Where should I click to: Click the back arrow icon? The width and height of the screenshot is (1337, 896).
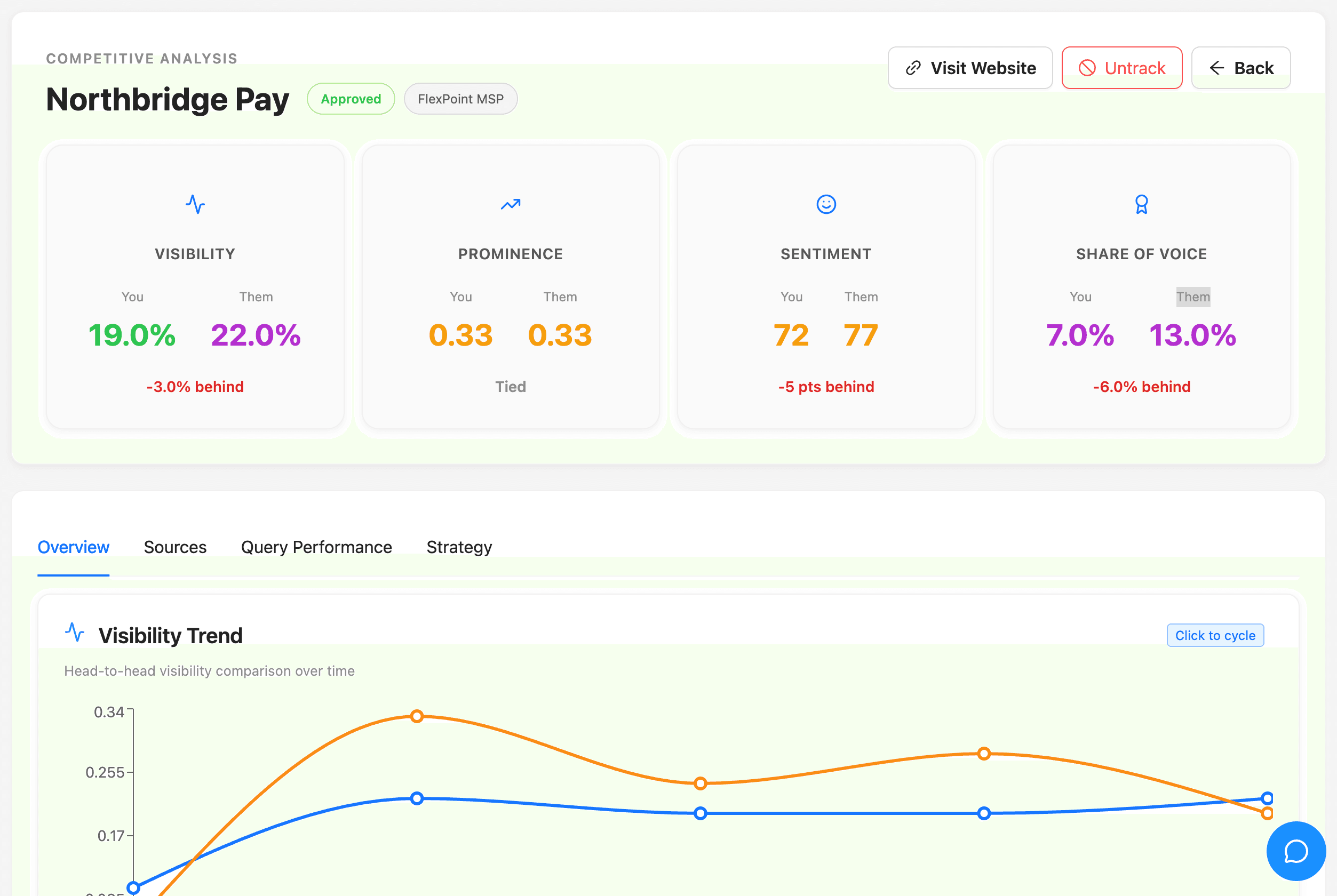pyautogui.click(x=1217, y=67)
